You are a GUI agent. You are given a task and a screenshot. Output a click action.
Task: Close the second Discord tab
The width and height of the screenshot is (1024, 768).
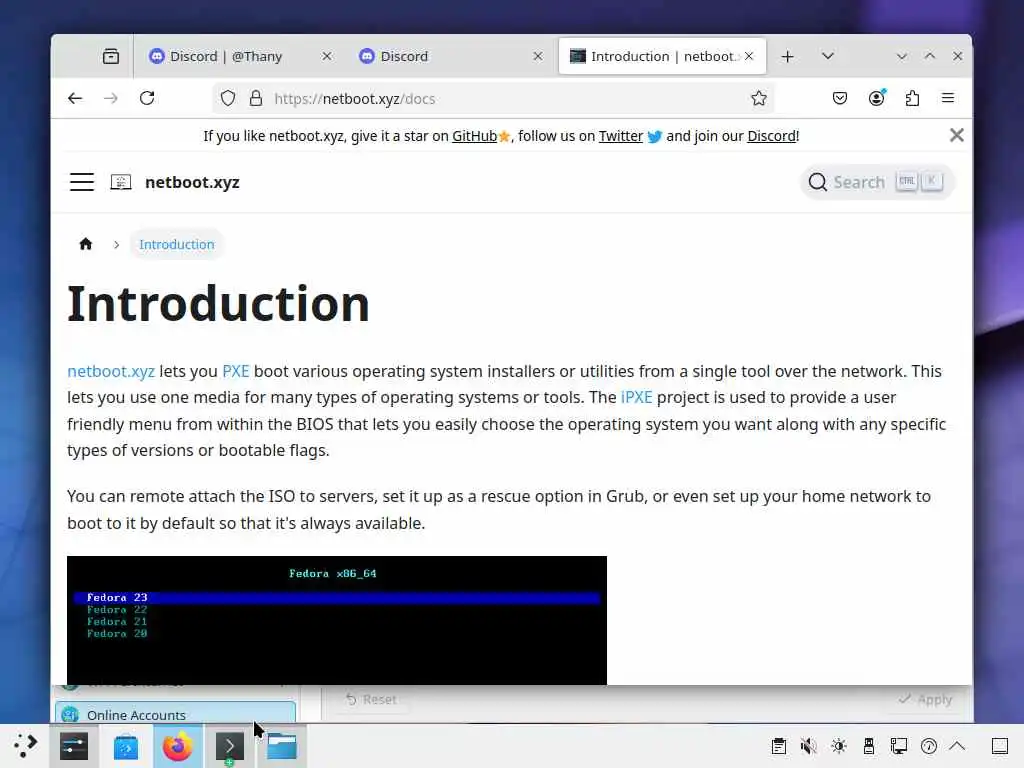coord(537,56)
